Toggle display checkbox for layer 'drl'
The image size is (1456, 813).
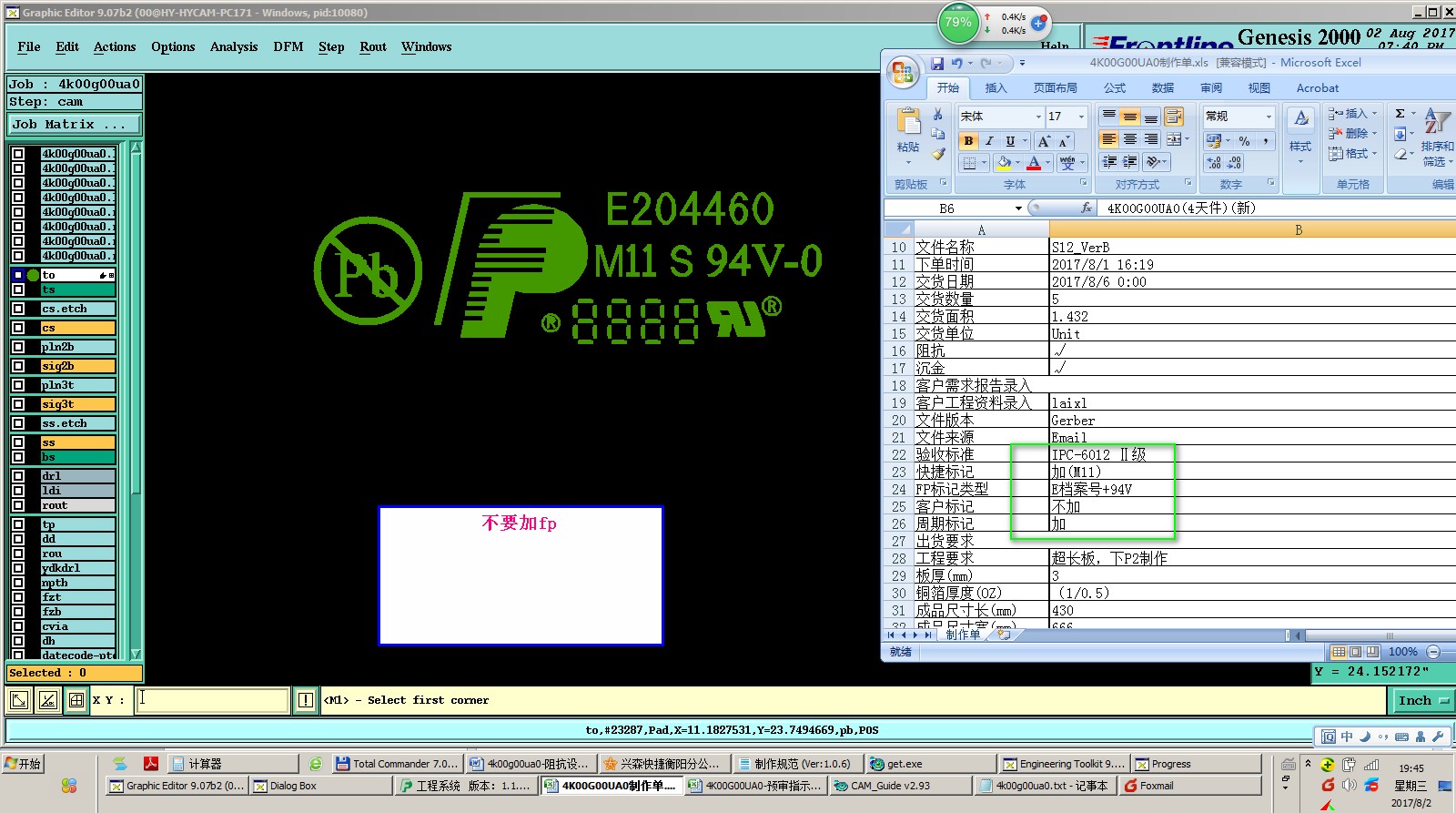[18, 476]
